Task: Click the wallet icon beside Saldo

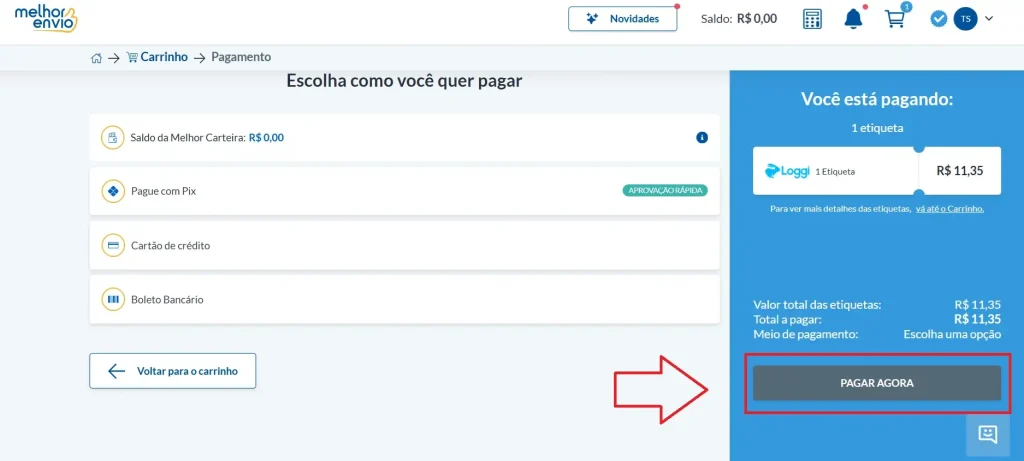Action: point(113,138)
